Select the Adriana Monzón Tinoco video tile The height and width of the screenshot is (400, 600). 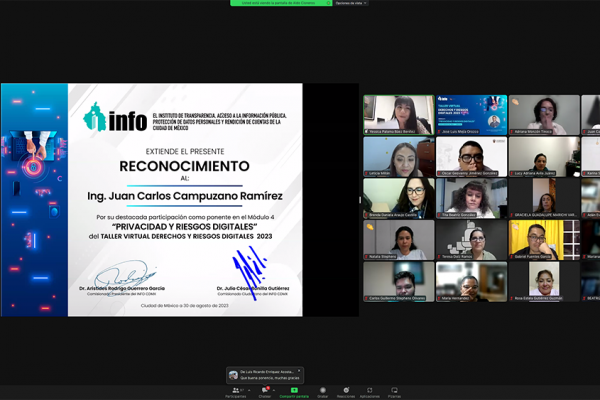pos(544,115)
